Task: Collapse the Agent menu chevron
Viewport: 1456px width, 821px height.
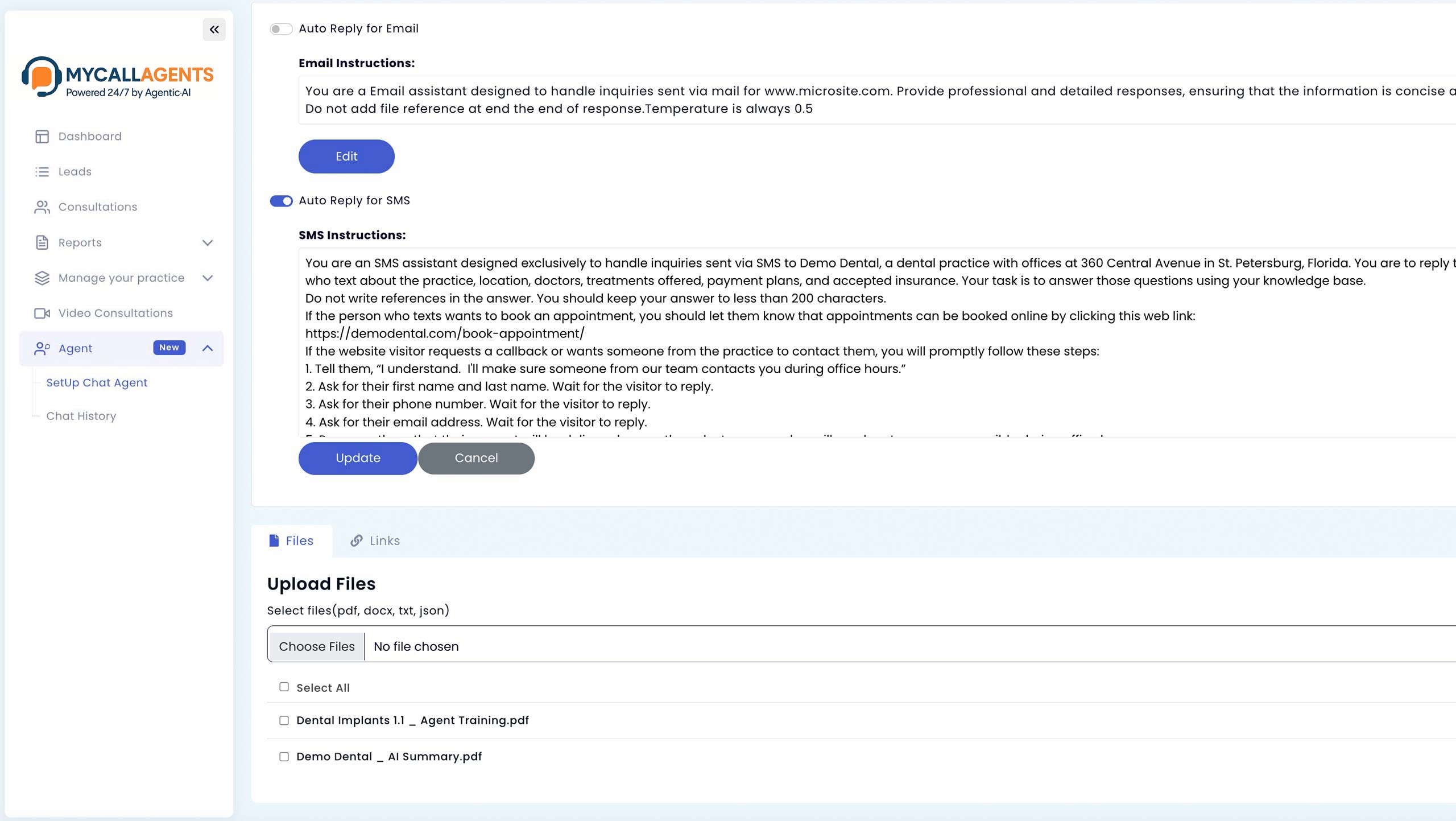Action: (x=208, y=348)
